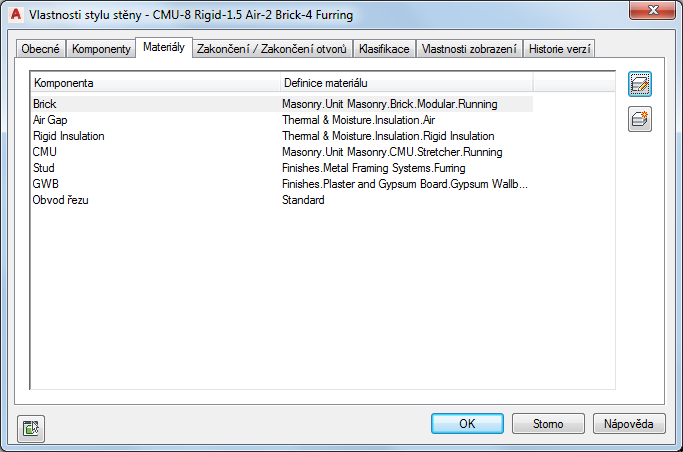The height and width of the screenshot is (452, 683).
Task: Click the Rigid Insulation material definition
Action: click(388, 136)
